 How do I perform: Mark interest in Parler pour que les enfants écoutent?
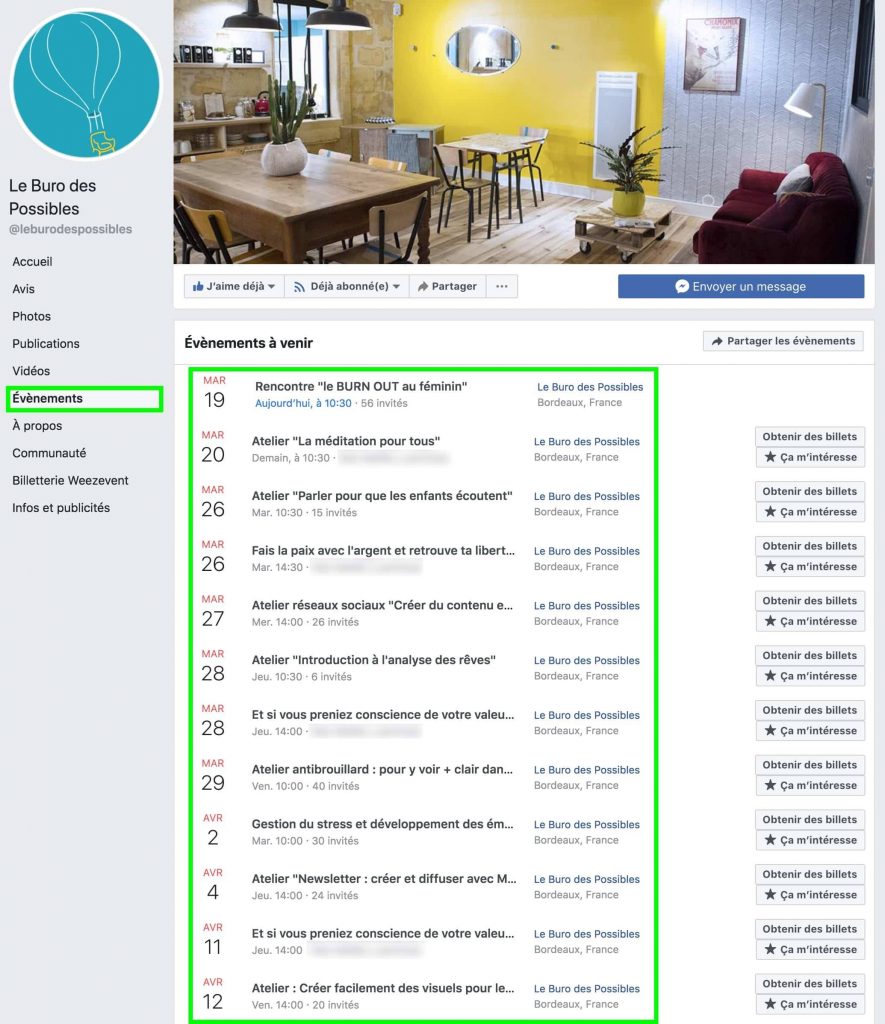(810, 512)
